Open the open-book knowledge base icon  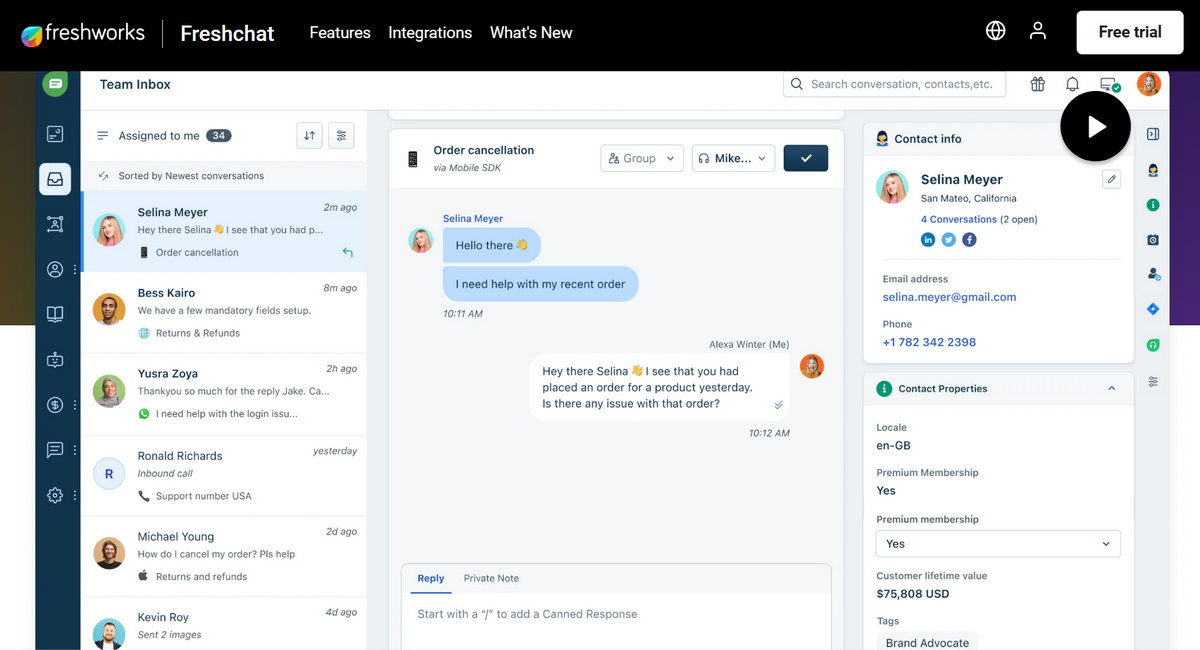tap(55, 314)
